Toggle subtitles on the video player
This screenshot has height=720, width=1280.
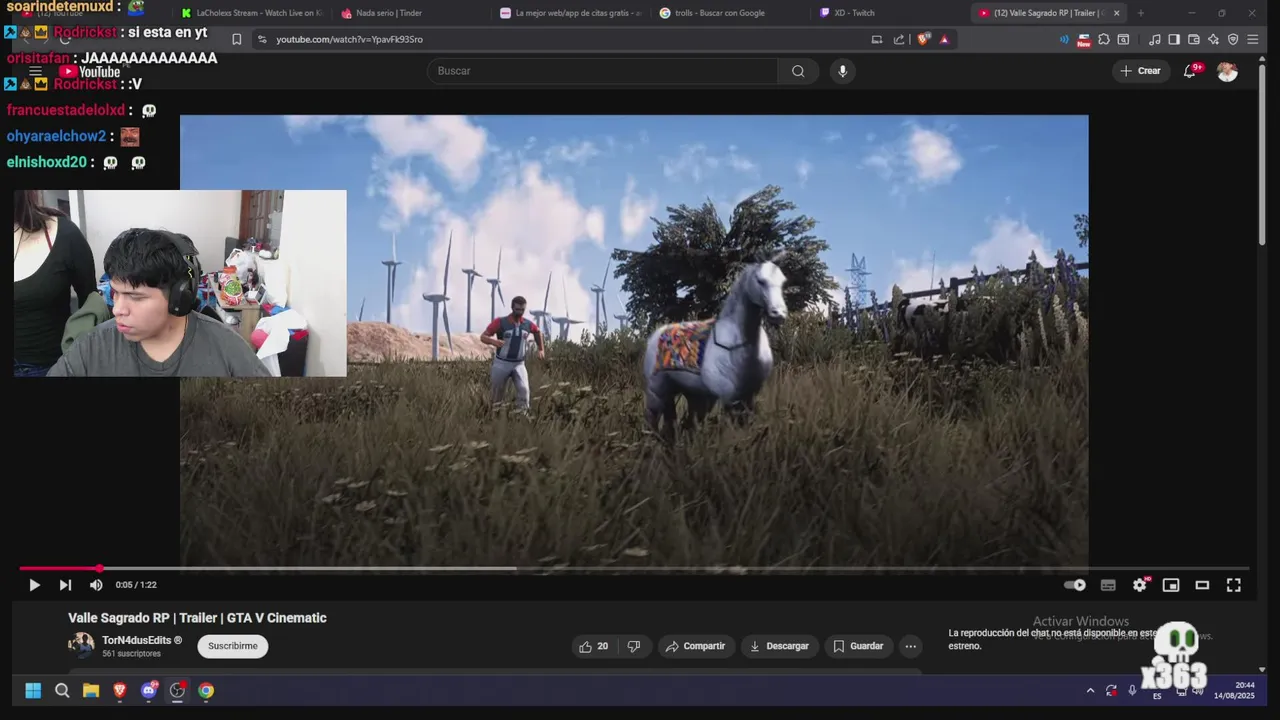pyautogui.click(x=1108, y=585)
